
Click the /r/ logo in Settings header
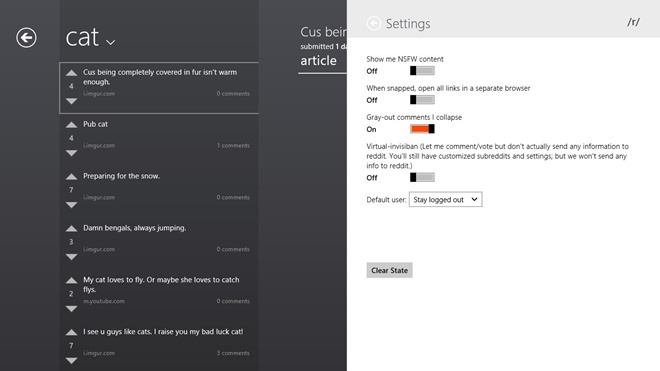click(x=633, y=22)
